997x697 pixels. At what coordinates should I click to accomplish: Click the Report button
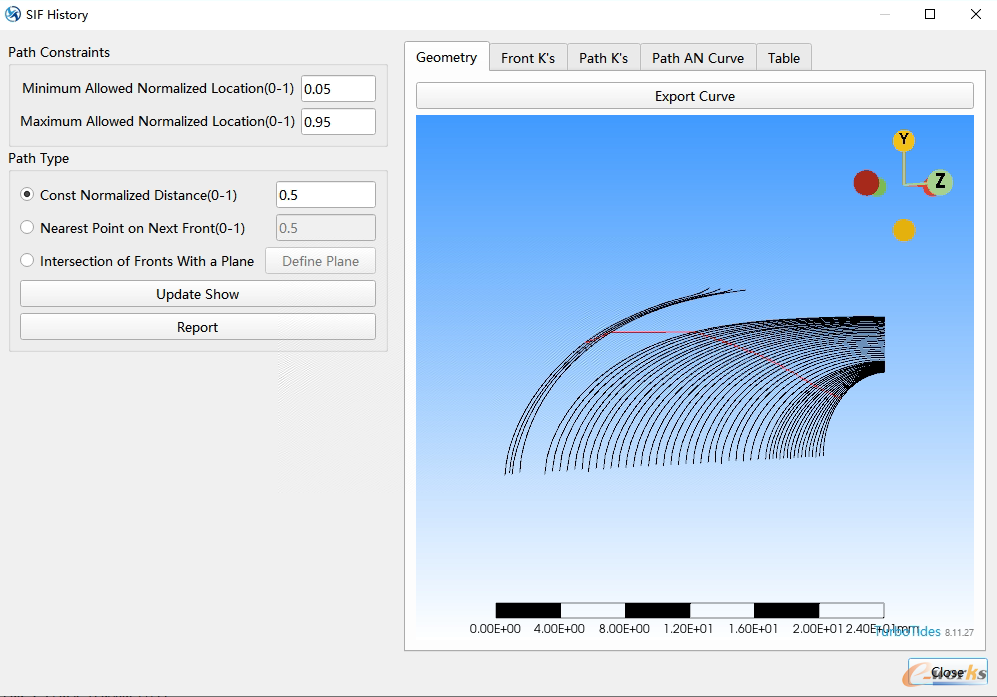pyautogui.click(x=198, y=327)
